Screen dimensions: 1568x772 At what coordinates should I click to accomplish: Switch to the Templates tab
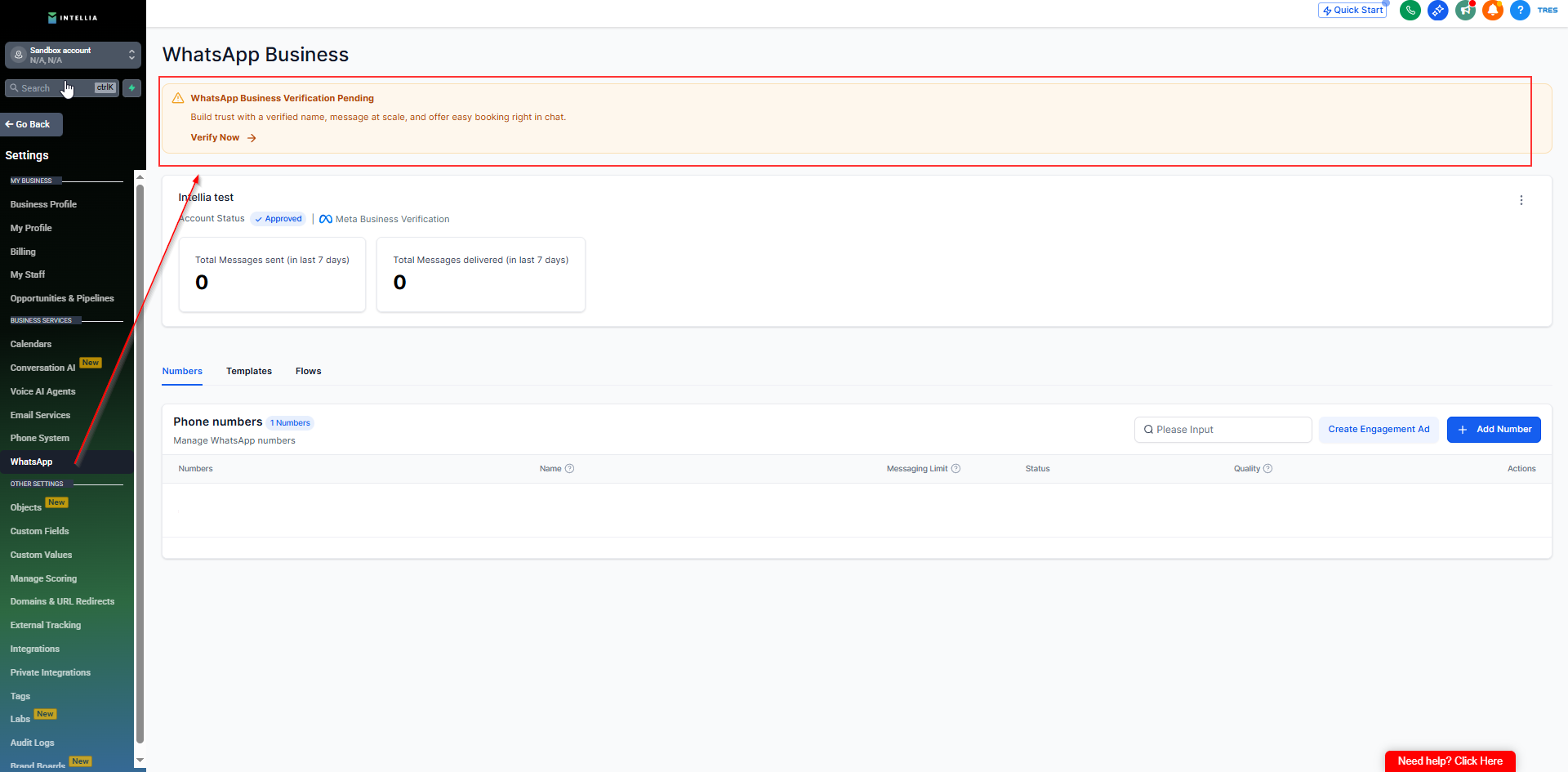(249, 371)
